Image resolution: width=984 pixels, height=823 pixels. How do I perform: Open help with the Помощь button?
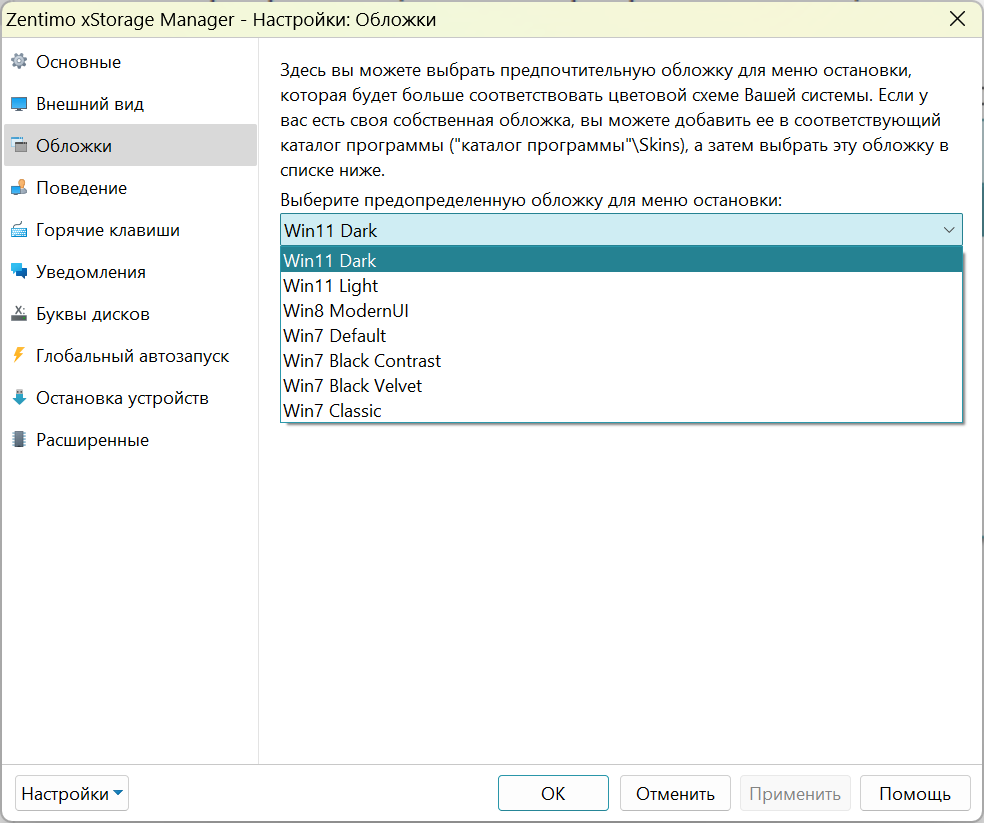click(915, 793)
